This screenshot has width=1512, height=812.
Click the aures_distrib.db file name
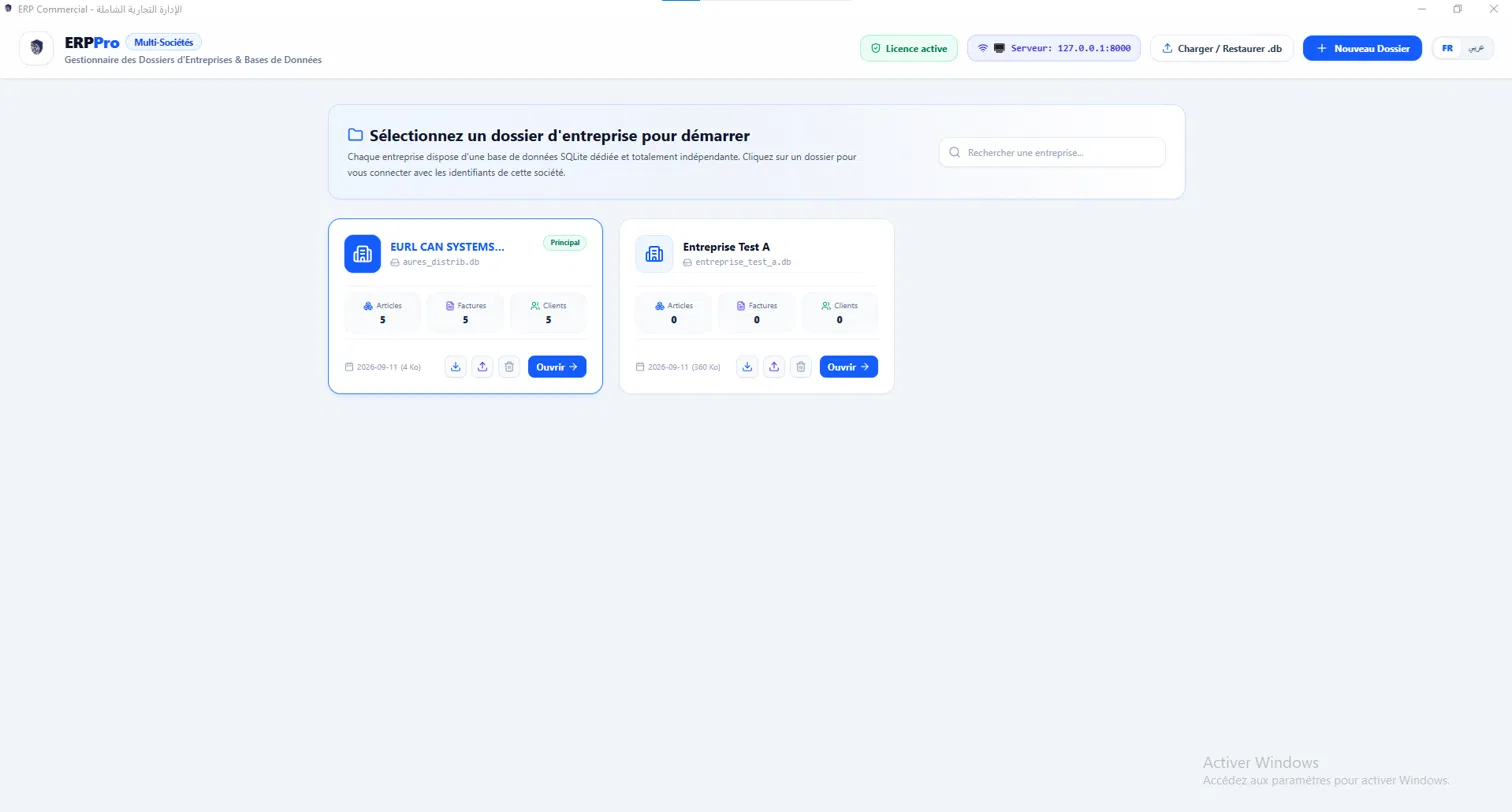point(441,262)
